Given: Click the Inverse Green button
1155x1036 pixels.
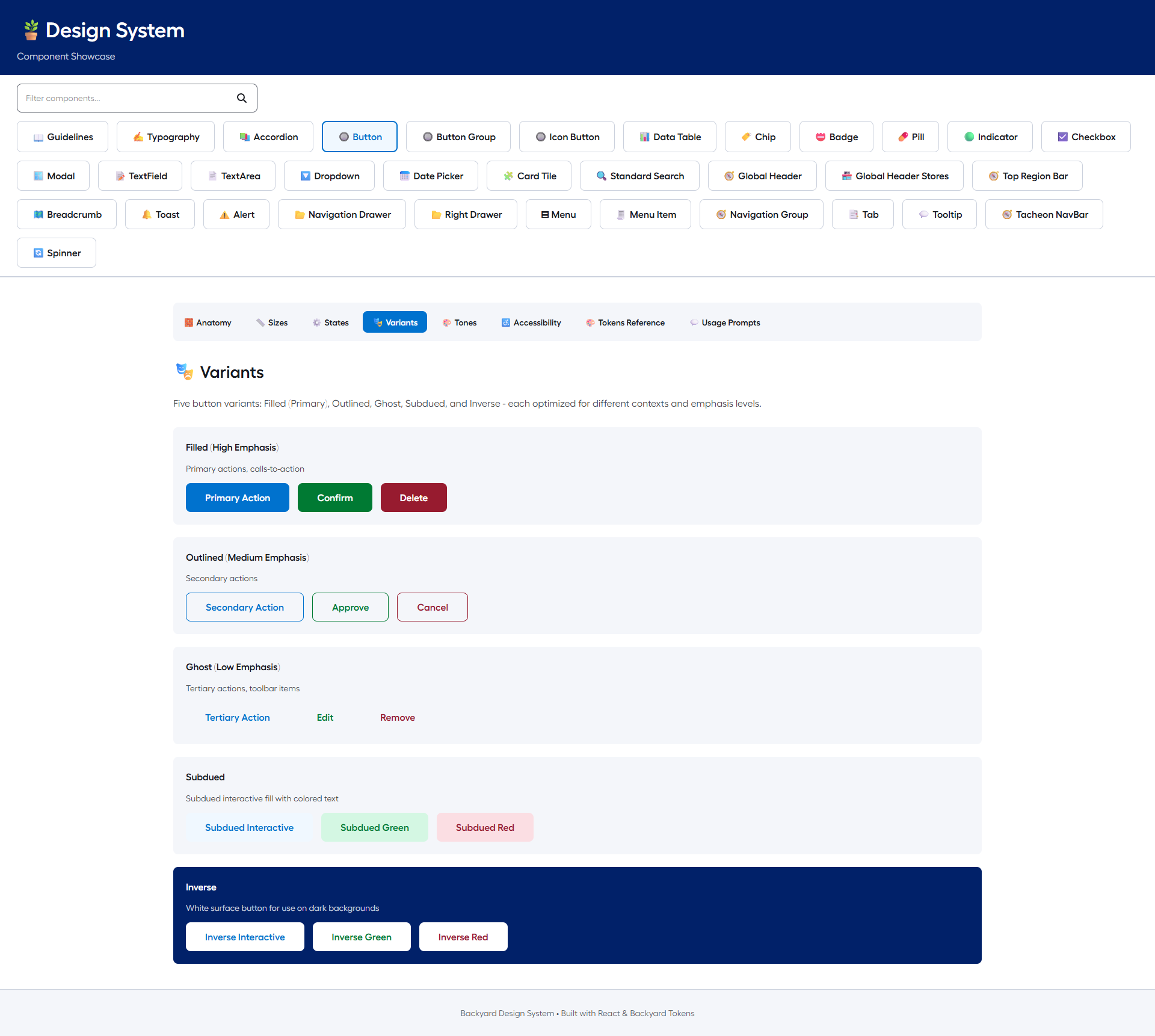Looking at the screenshot, I should click(362, 937).
